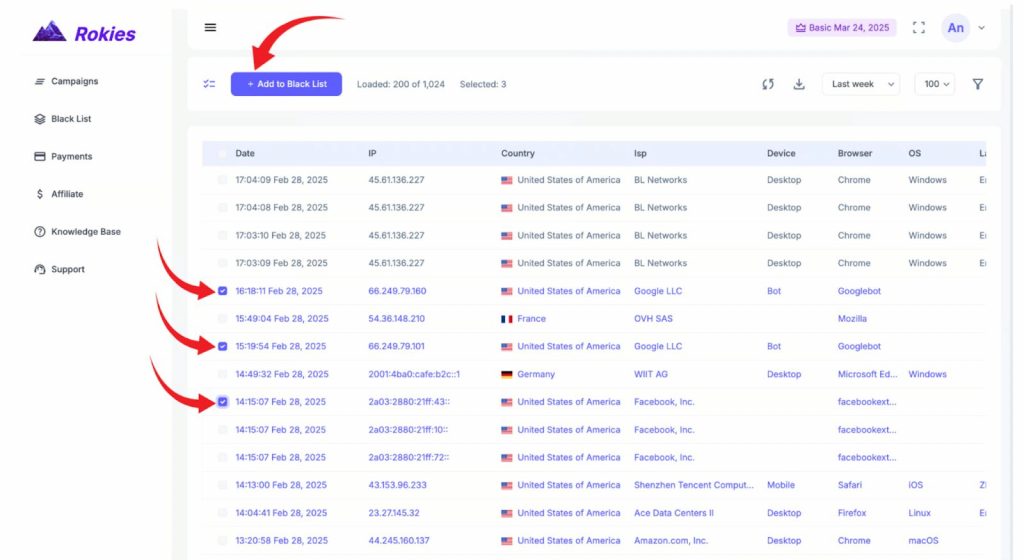Open Support page
The height and width of the screenshot is (560, 1024).
click(68, 269)
